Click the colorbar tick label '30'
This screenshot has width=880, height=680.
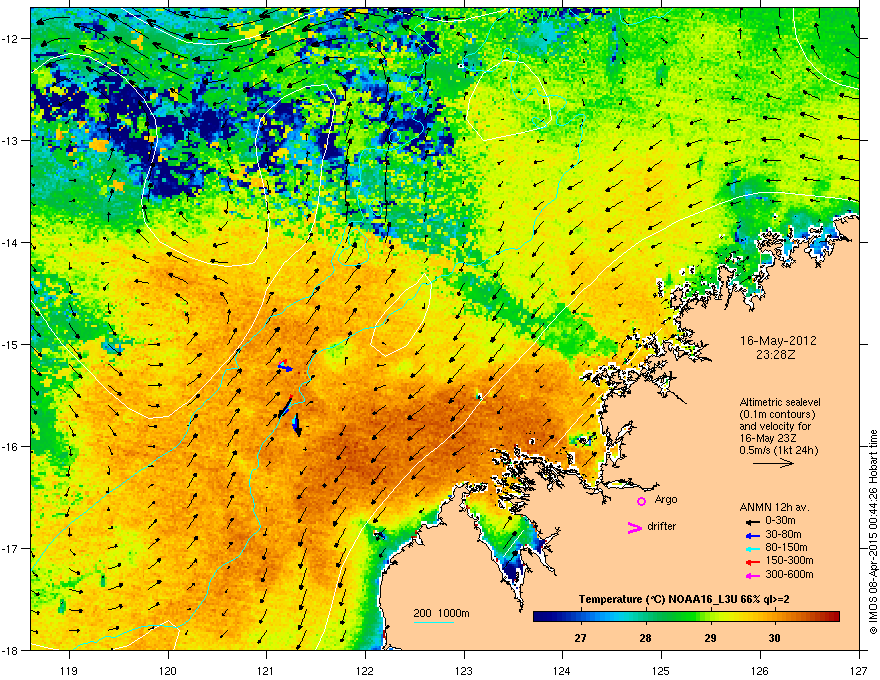(775, 638)
